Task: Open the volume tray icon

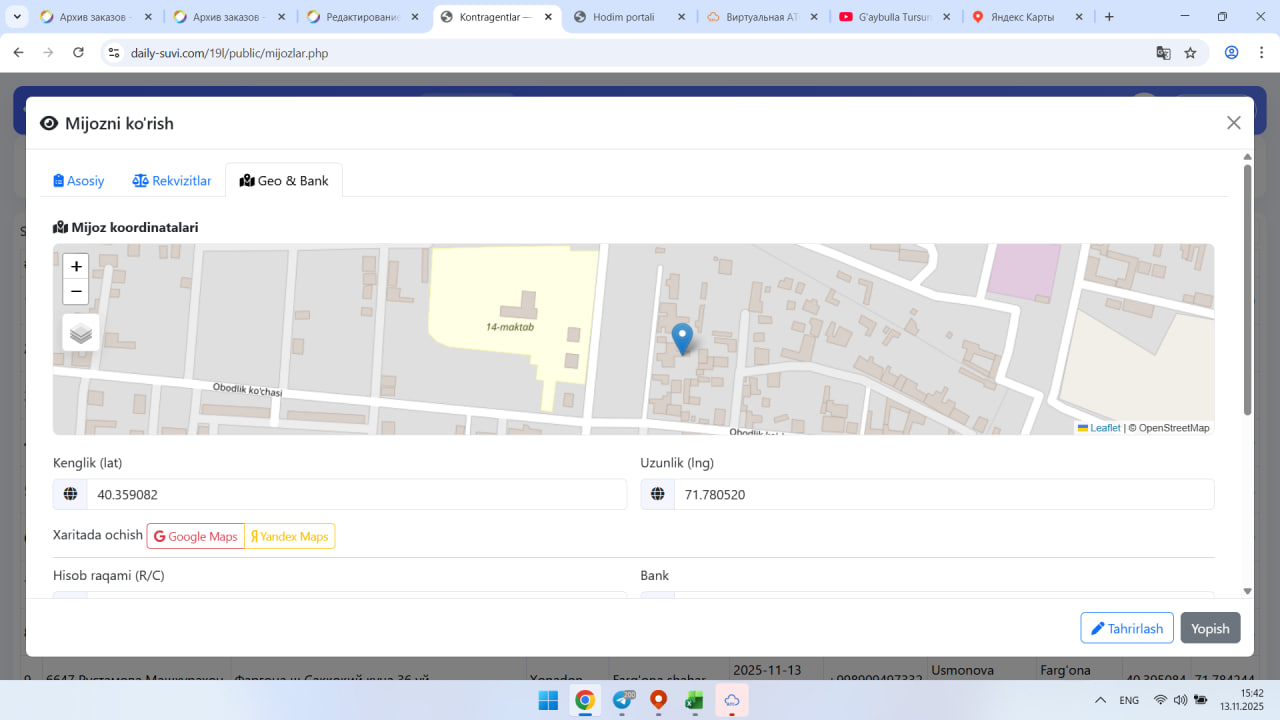Action: [x=1180, y=700]
